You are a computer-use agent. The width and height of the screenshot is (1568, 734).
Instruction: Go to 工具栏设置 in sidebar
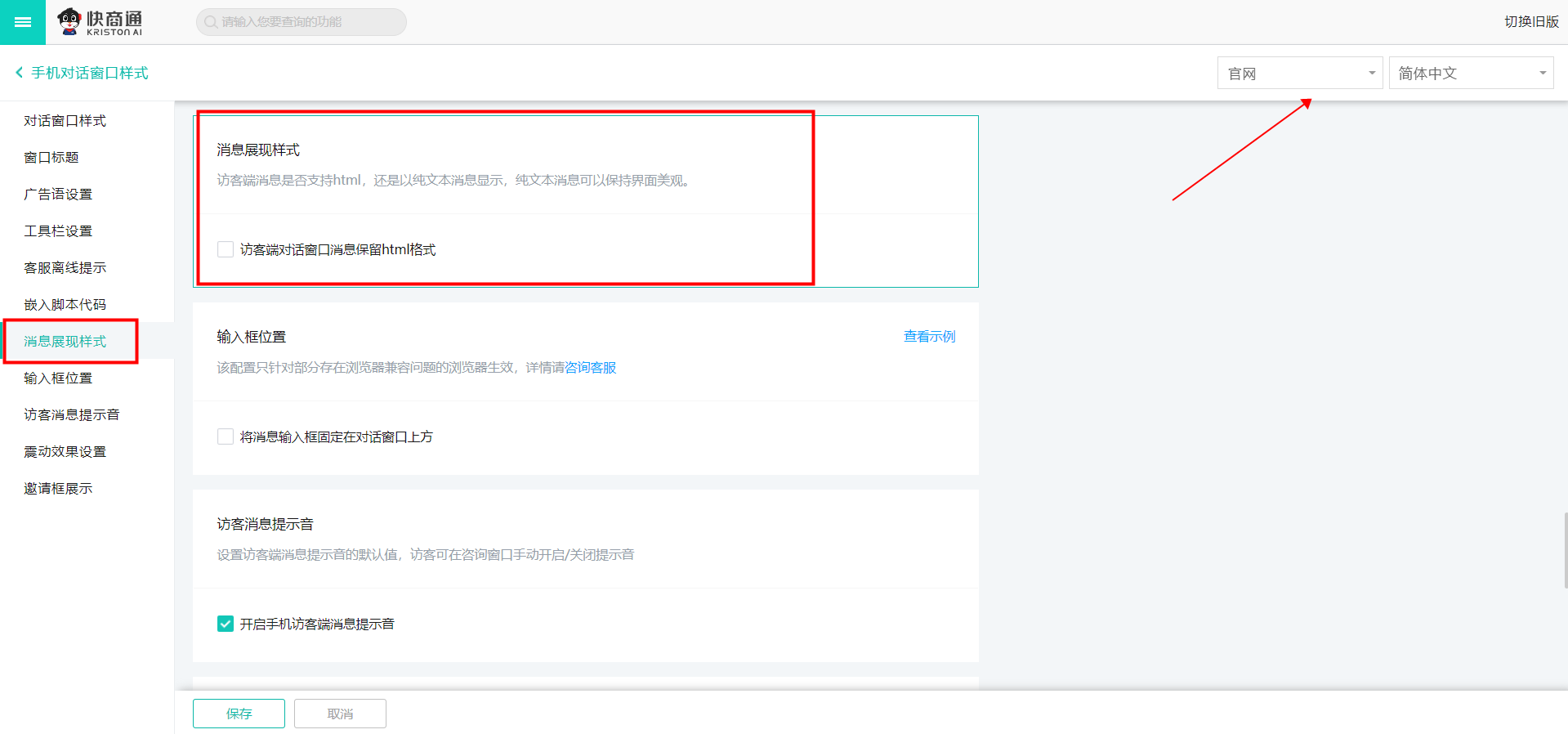pyautogui.click(x=58, y=231)
